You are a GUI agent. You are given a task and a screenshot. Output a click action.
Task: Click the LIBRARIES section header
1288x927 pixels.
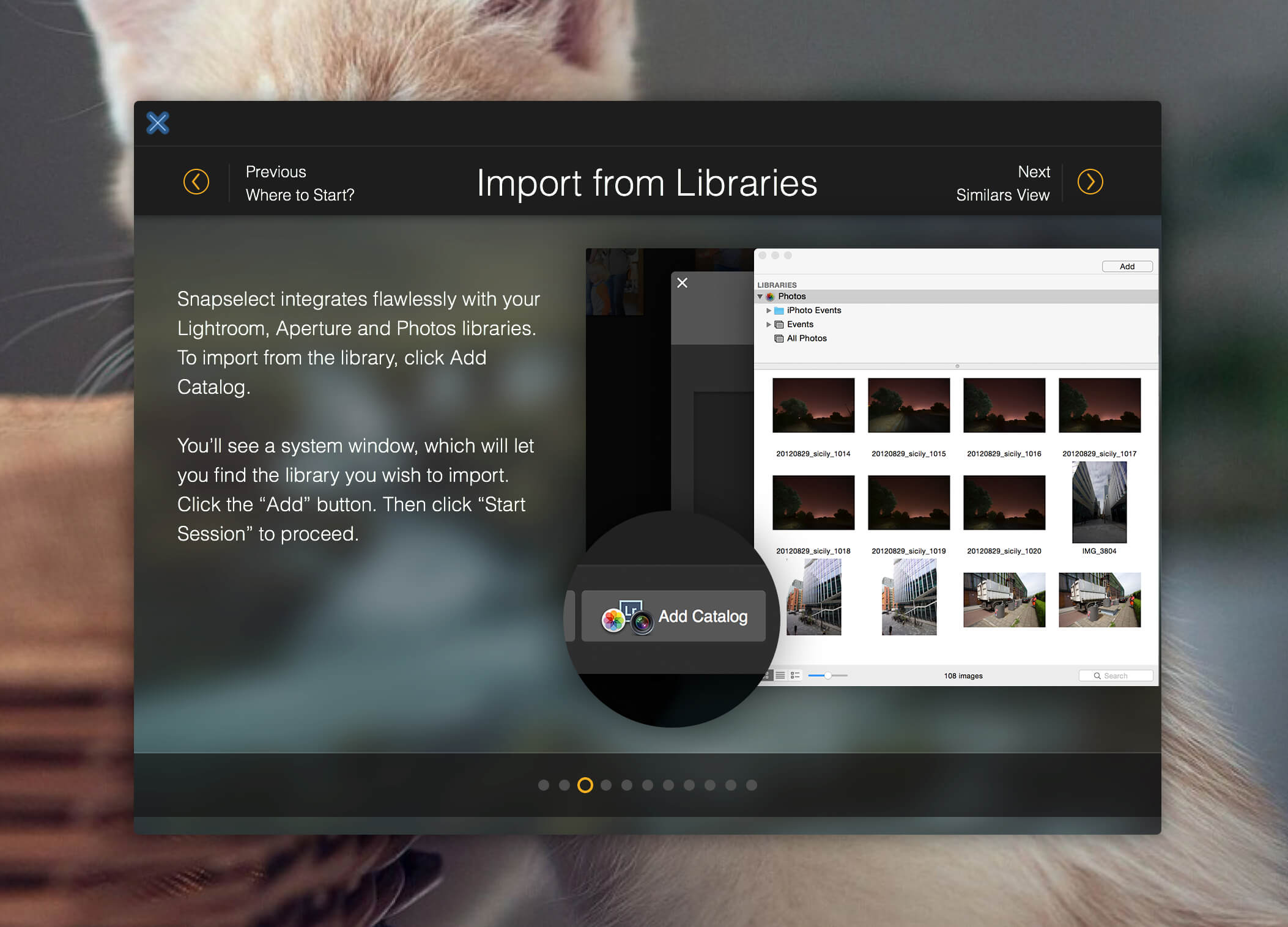pyautogui.click(x=777, y=285)
